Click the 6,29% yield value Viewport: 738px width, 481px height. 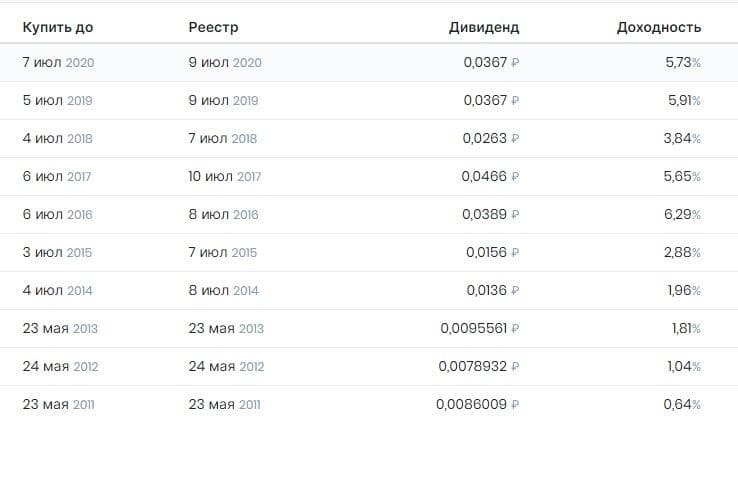coord(683,214)
